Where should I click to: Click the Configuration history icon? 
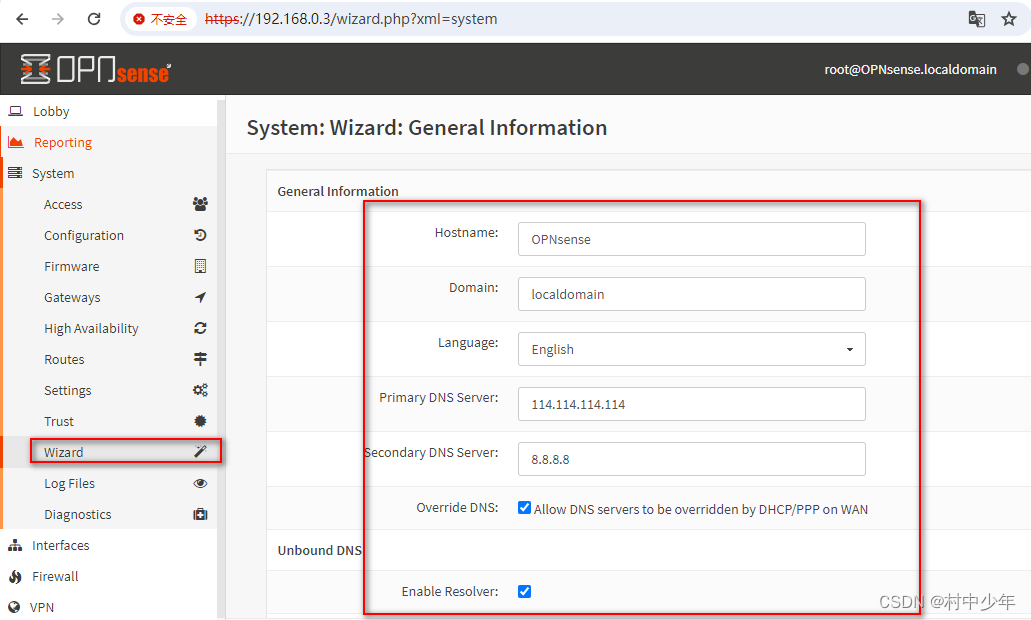click(201, 235)
